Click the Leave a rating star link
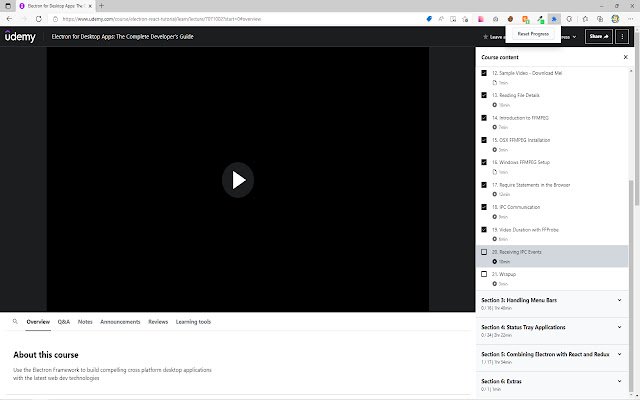 pyautogui.click(x=493, y=37)
